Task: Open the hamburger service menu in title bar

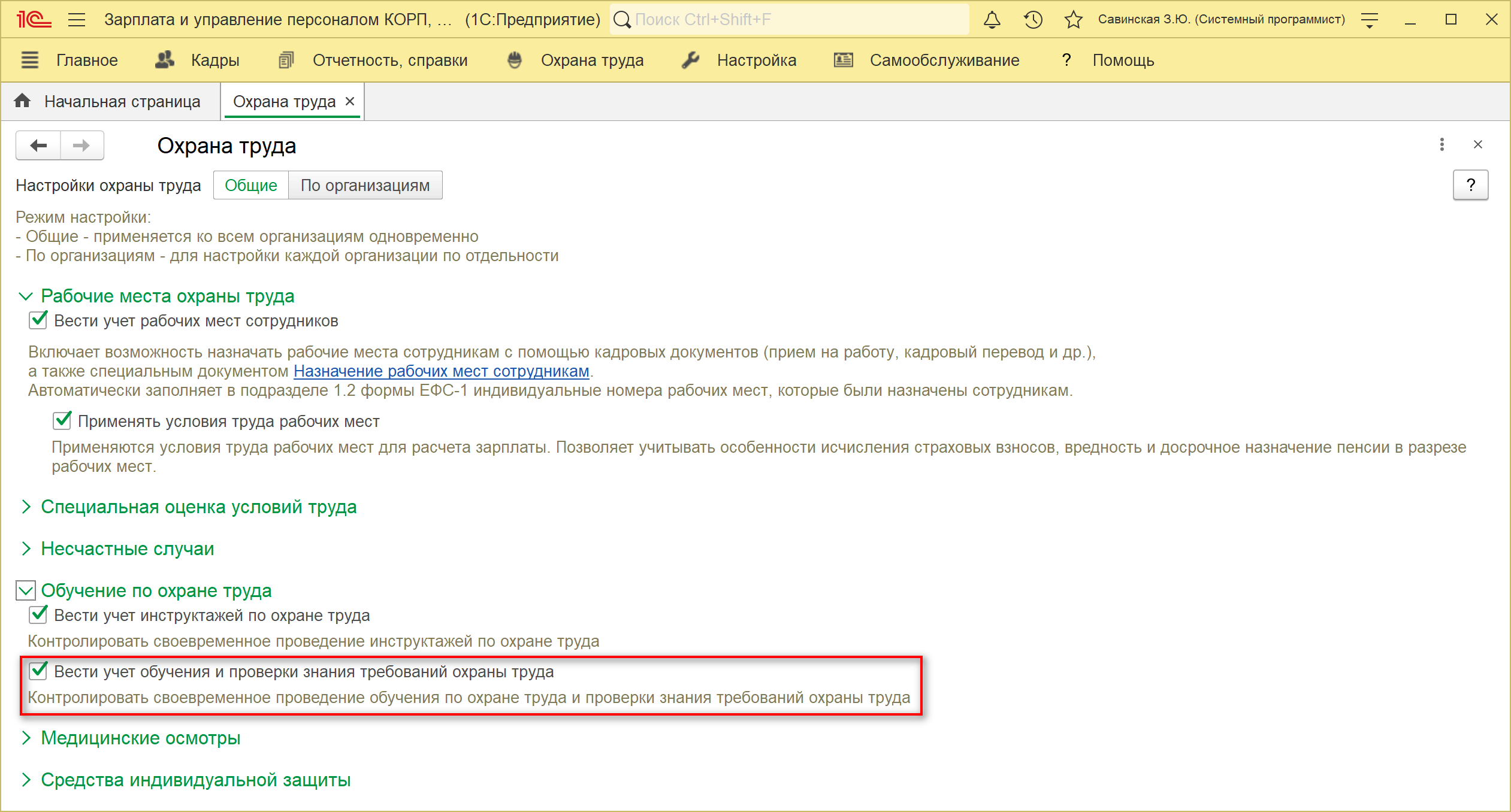Action: 77,20
